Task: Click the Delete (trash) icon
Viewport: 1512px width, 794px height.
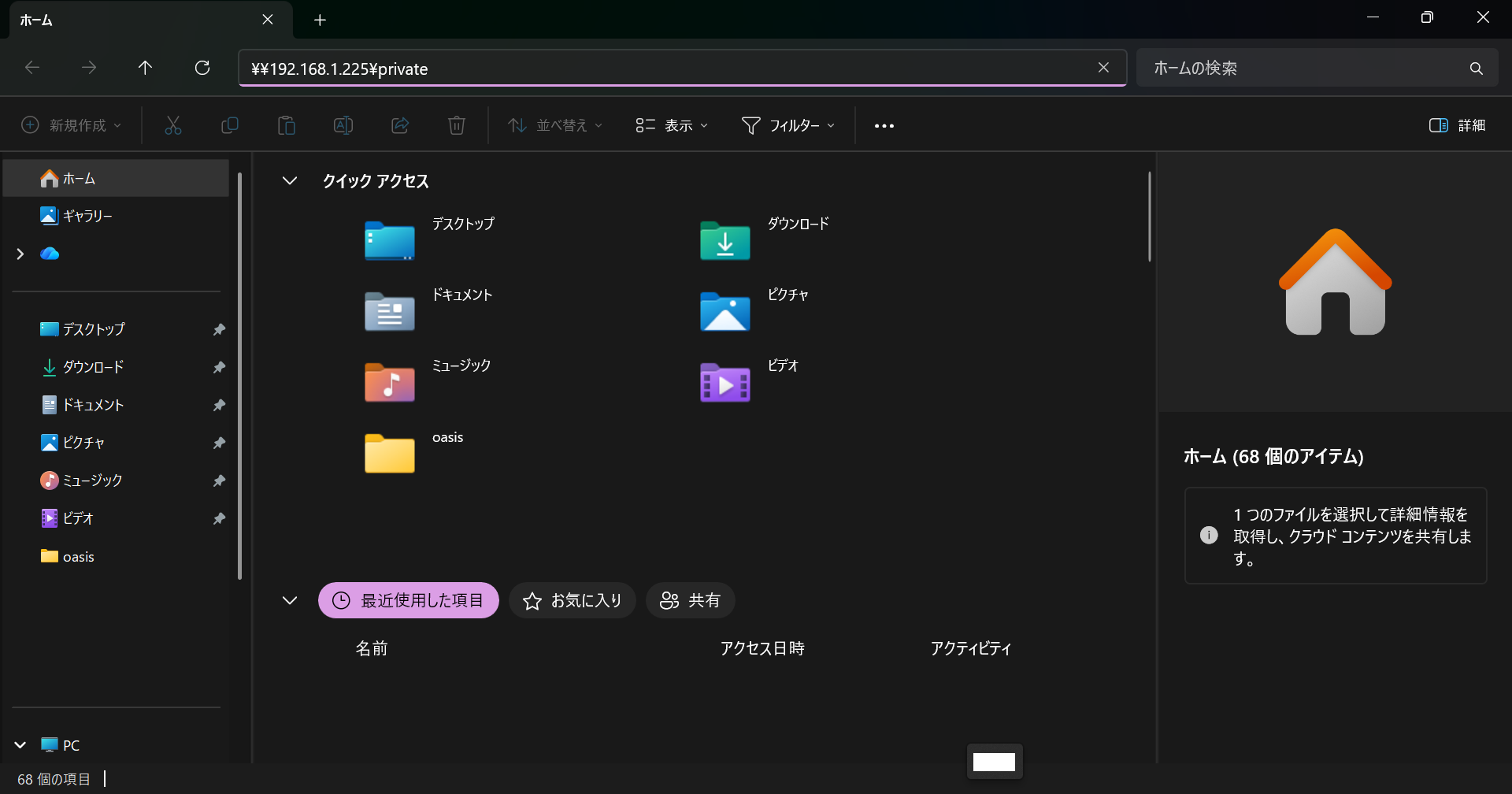Action: tap(457, 125)
